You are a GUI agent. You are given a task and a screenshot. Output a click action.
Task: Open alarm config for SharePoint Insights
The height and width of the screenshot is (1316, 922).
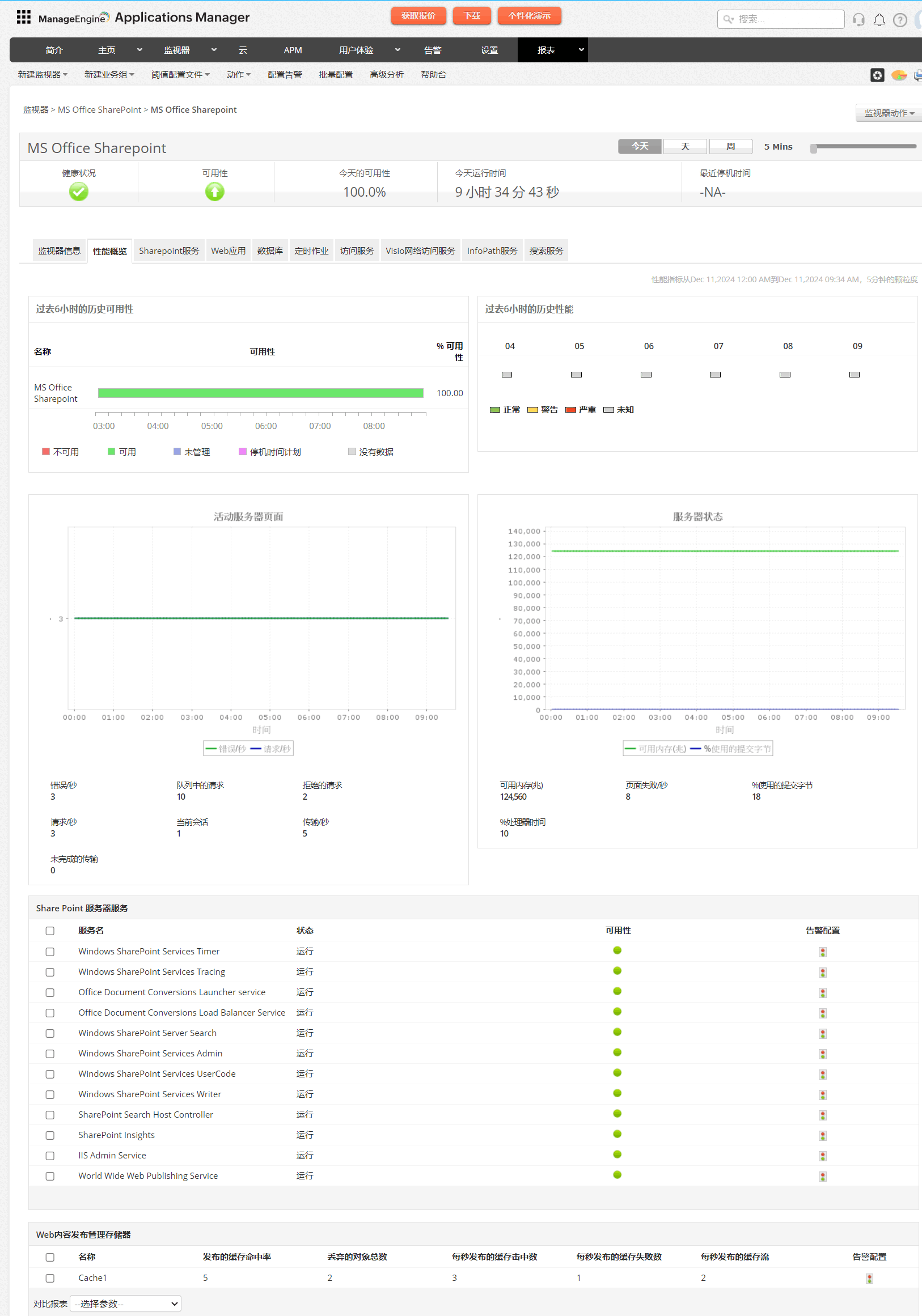pyautogui.click(x=822, y=1136)
